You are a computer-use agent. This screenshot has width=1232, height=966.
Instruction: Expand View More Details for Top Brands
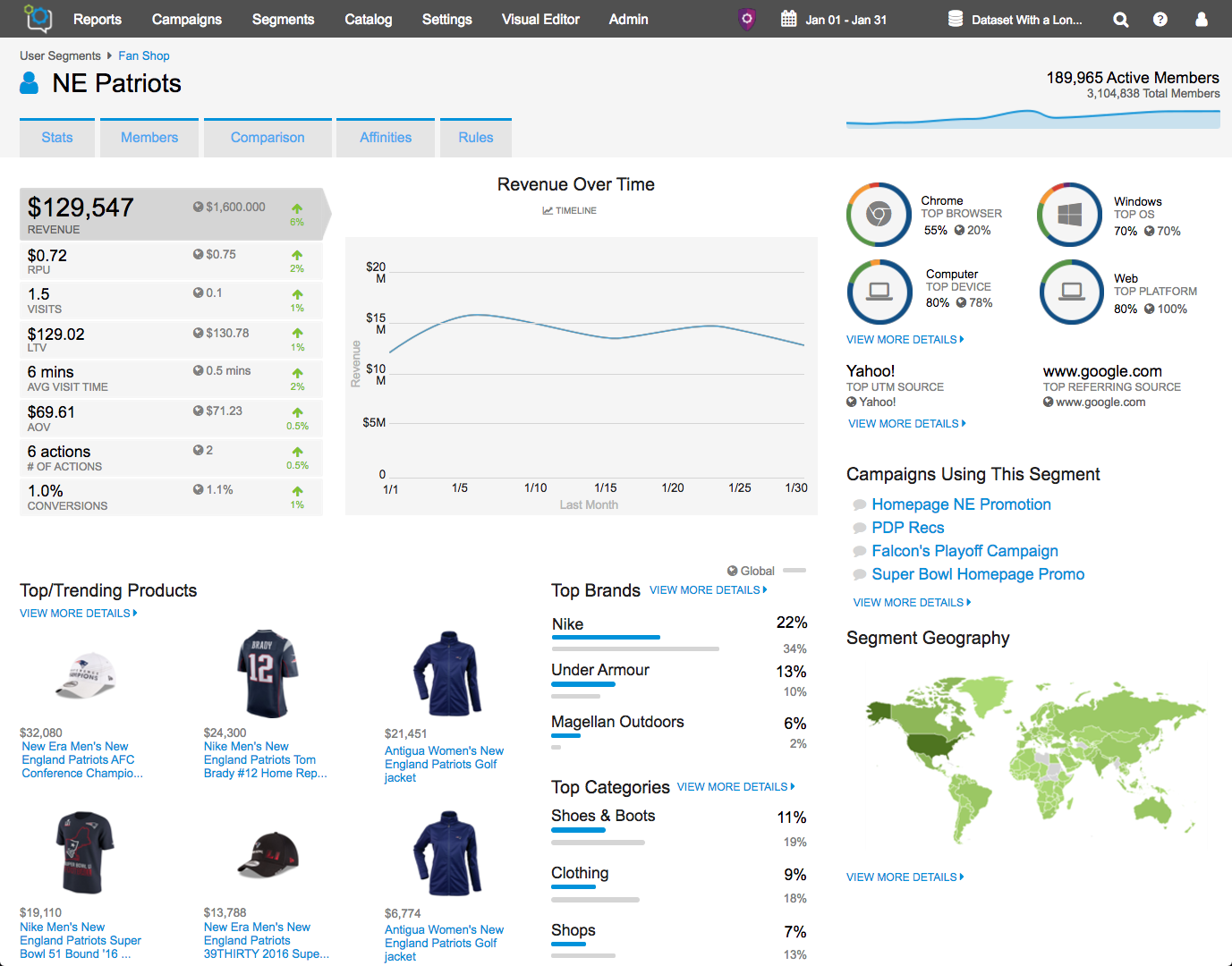(709, 590)
